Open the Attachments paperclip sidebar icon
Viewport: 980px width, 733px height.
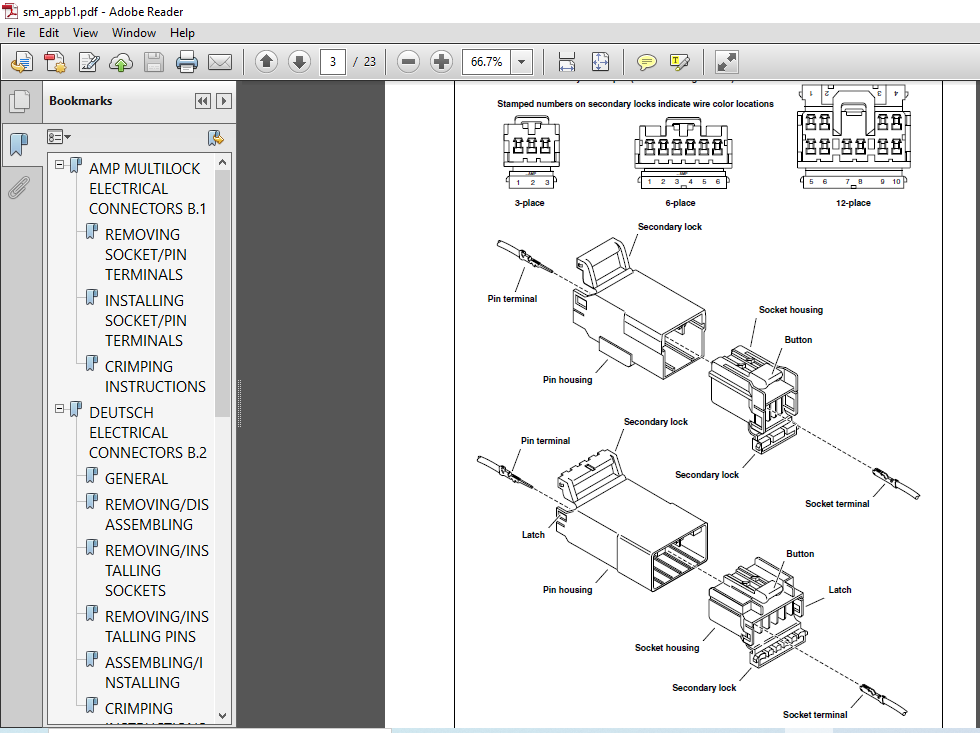click(19, 187)
